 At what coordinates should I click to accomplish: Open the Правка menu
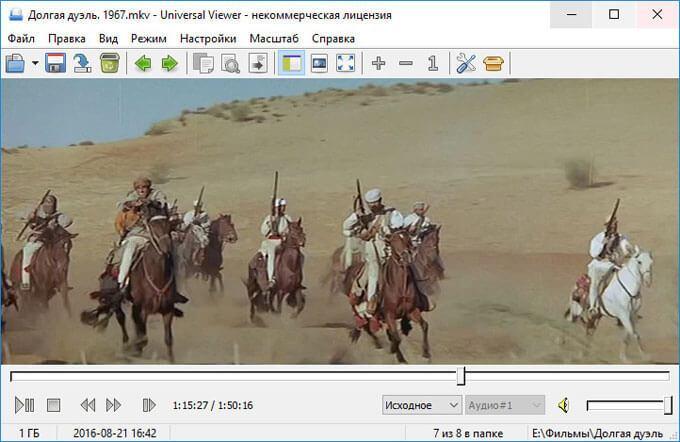click(67, 39)
